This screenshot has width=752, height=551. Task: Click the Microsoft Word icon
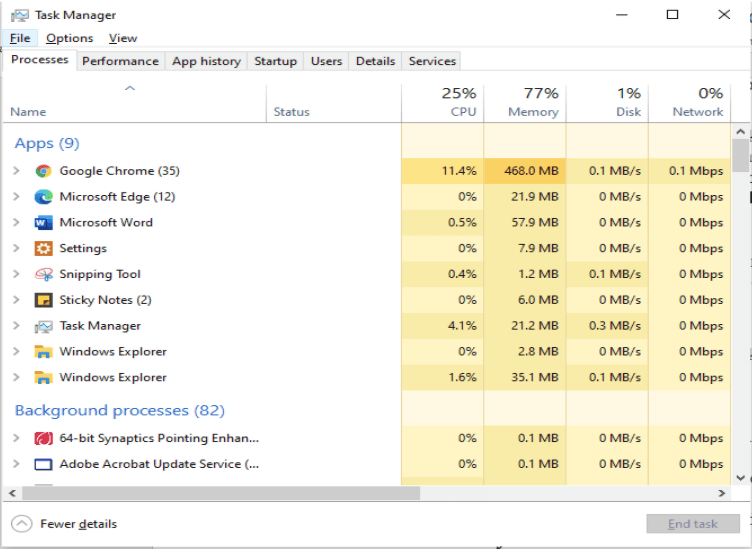pos(43,223)
